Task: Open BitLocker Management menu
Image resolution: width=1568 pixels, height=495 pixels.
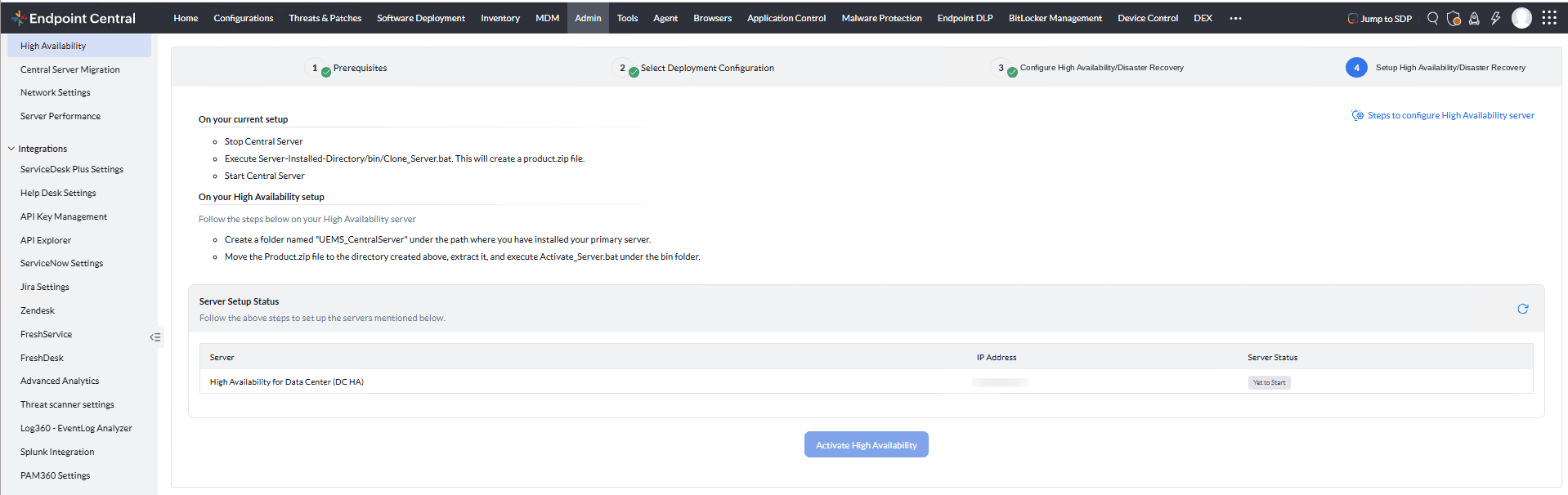Action: tap(1055, 18)
